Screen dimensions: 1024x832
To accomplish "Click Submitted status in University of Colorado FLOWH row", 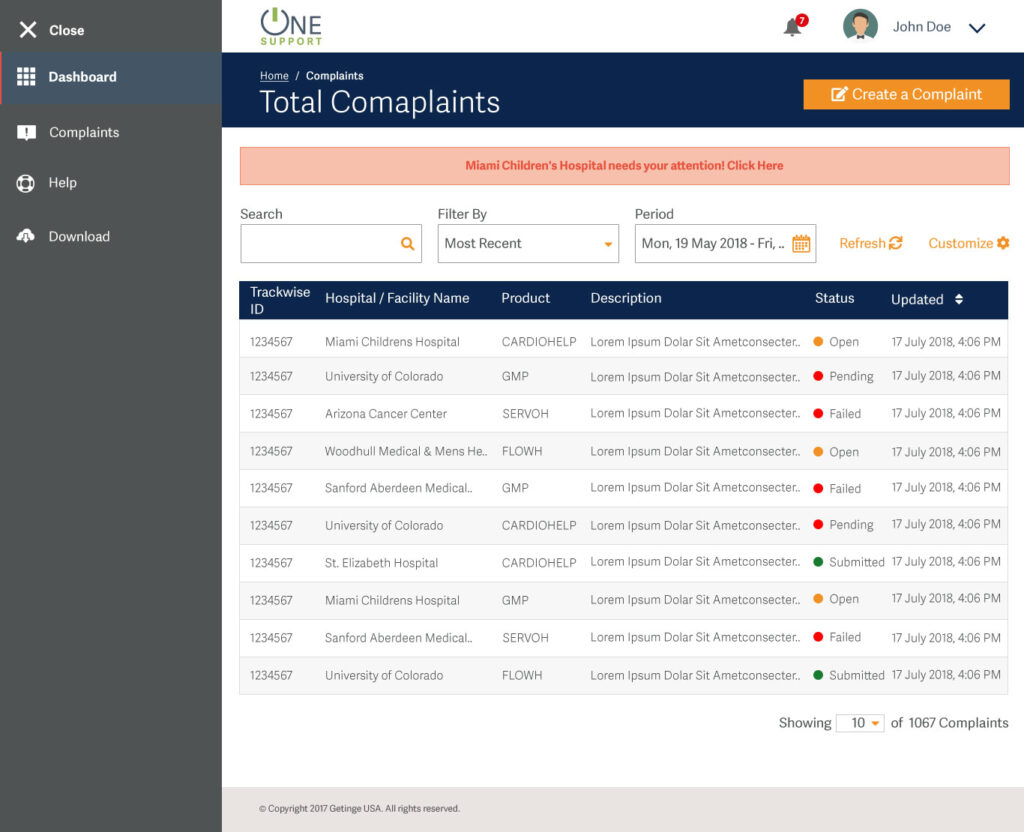I will point(856,675).
